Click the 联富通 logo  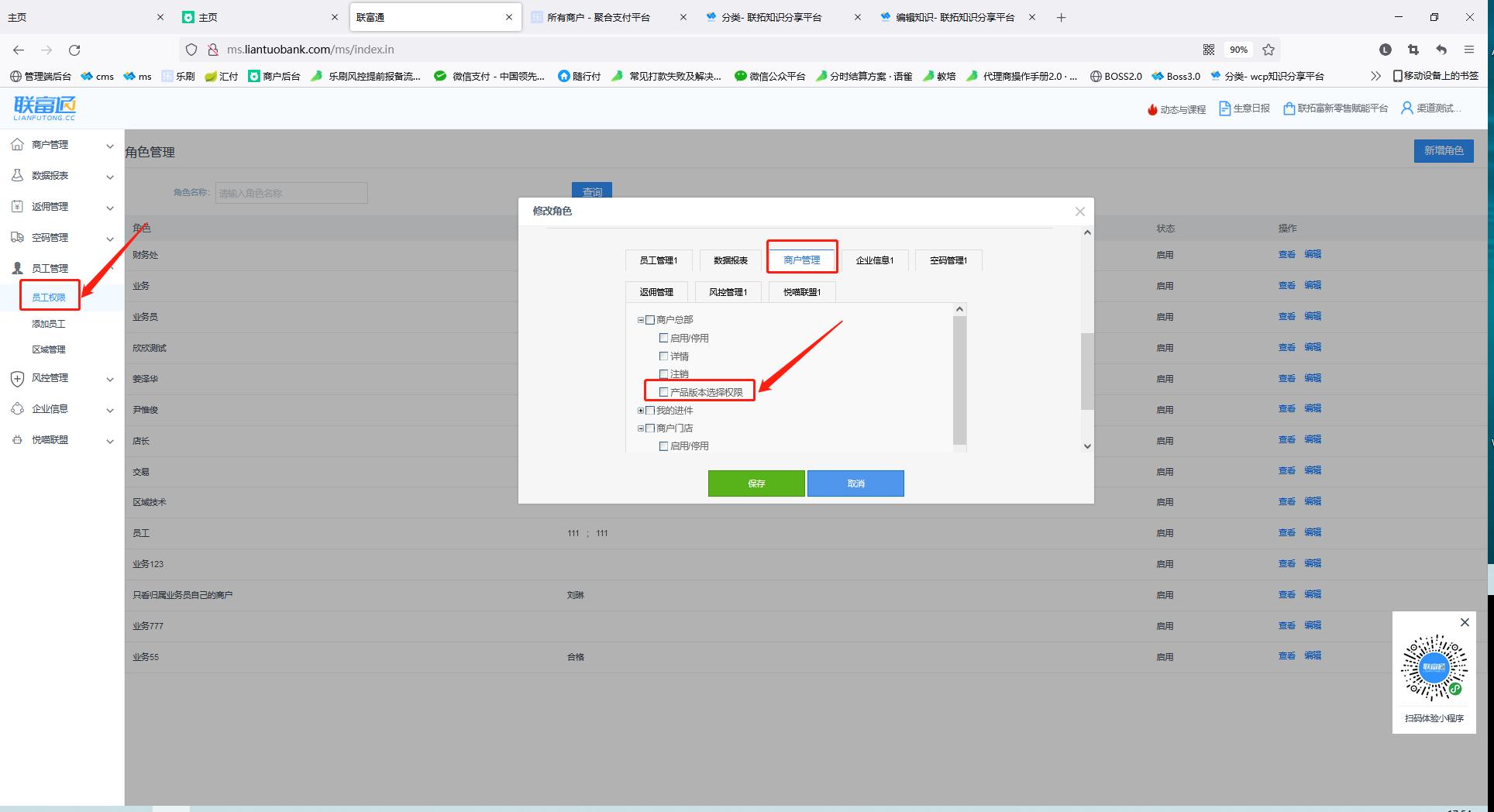pos(45,108)
